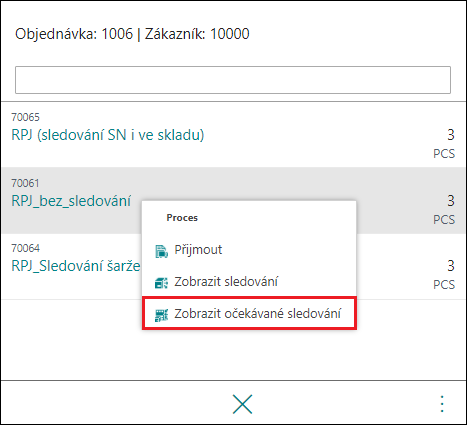Click quantity 3 PCS of item 70064
Image resolution: width=467 pixels, height=425 pixels.
444,275
